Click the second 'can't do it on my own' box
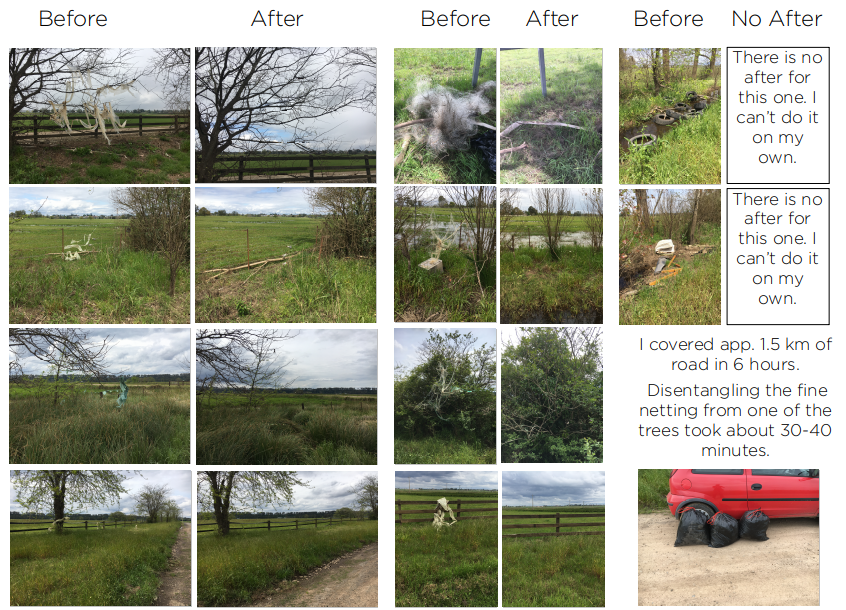The width and height of the screenshot is (846, 610). [x=777, y=256]
